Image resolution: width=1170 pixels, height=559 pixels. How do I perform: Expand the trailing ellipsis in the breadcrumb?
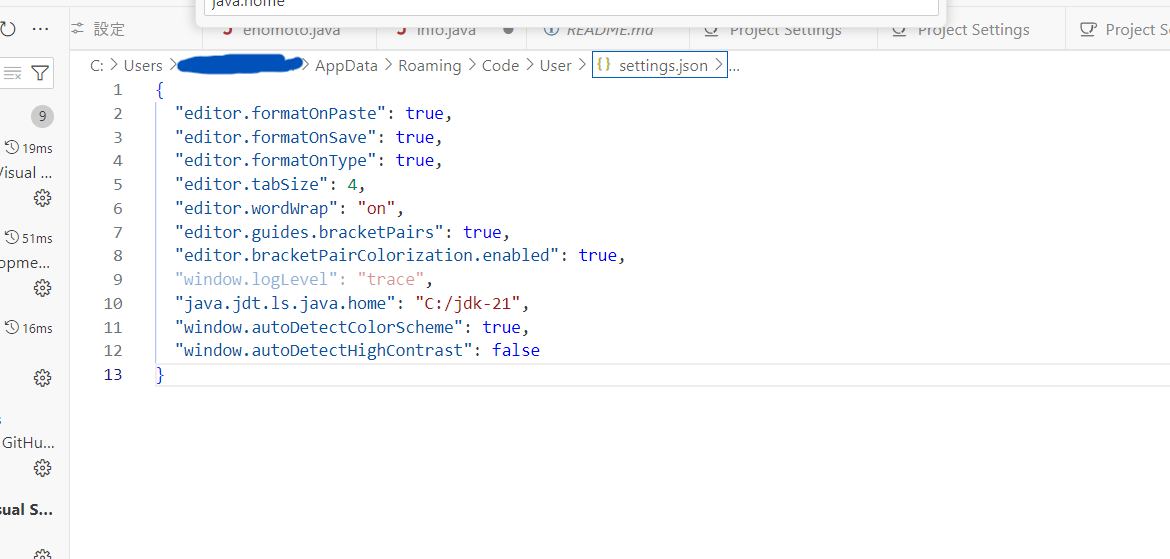[734, 66]
